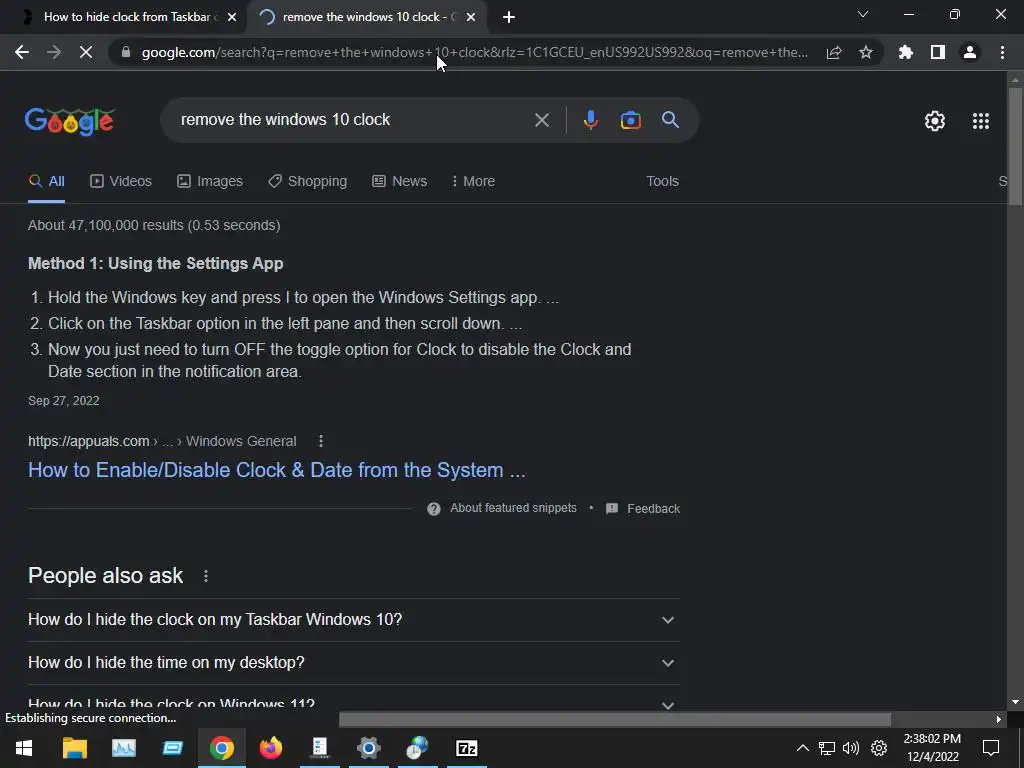Screen dimensions: 1024x768
Task: Bookmark this page with the star icon
Action: tap(866, 52)
